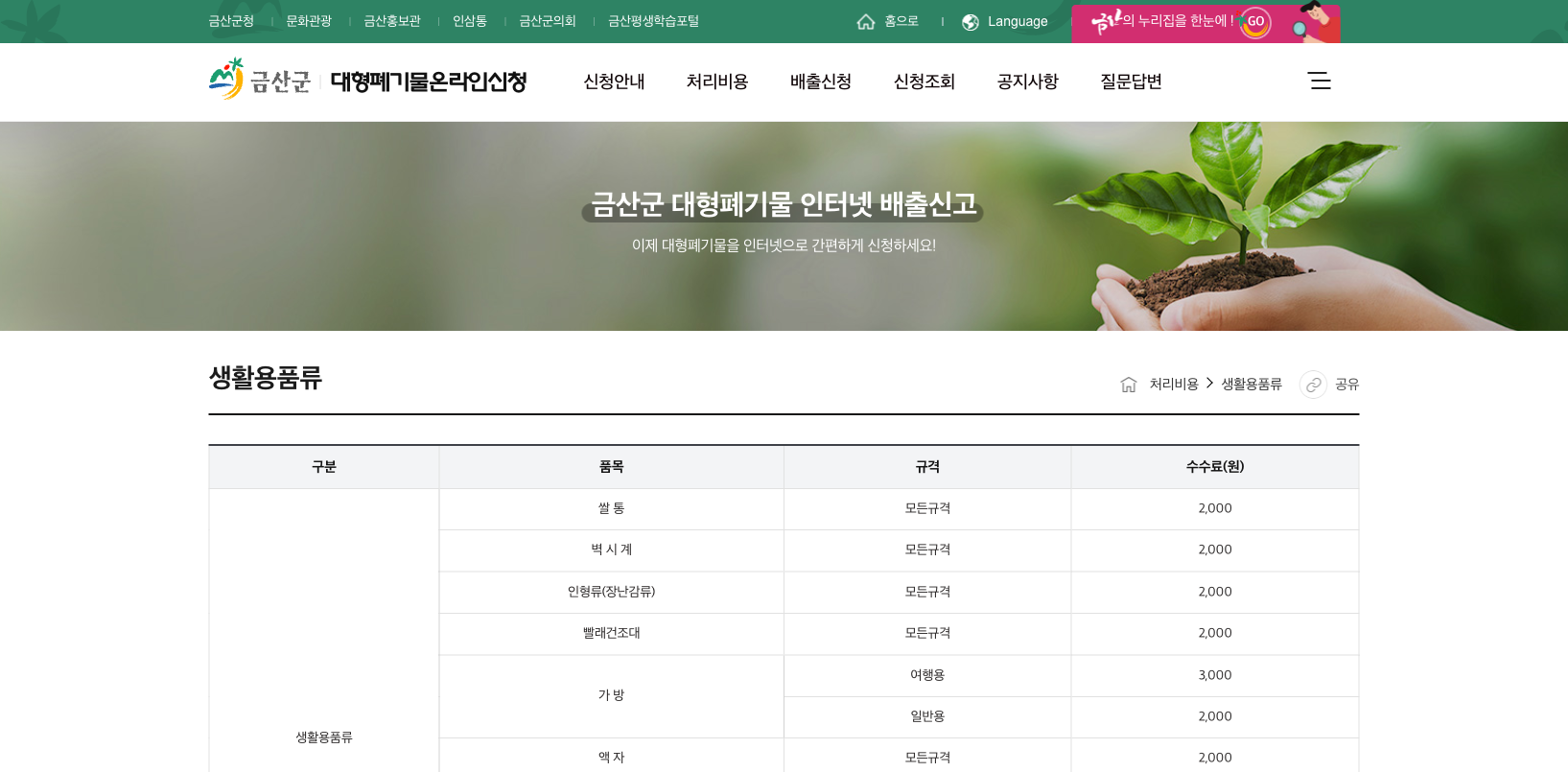Open the 인삼툥 top link

tap(470, 21)
